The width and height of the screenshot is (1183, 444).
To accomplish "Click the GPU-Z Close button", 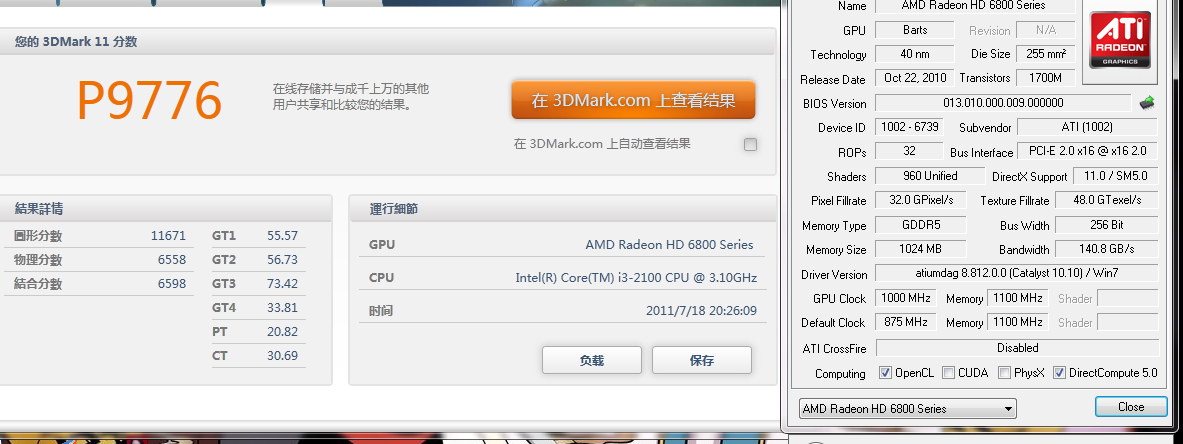I will click(x=1130, y=407).
